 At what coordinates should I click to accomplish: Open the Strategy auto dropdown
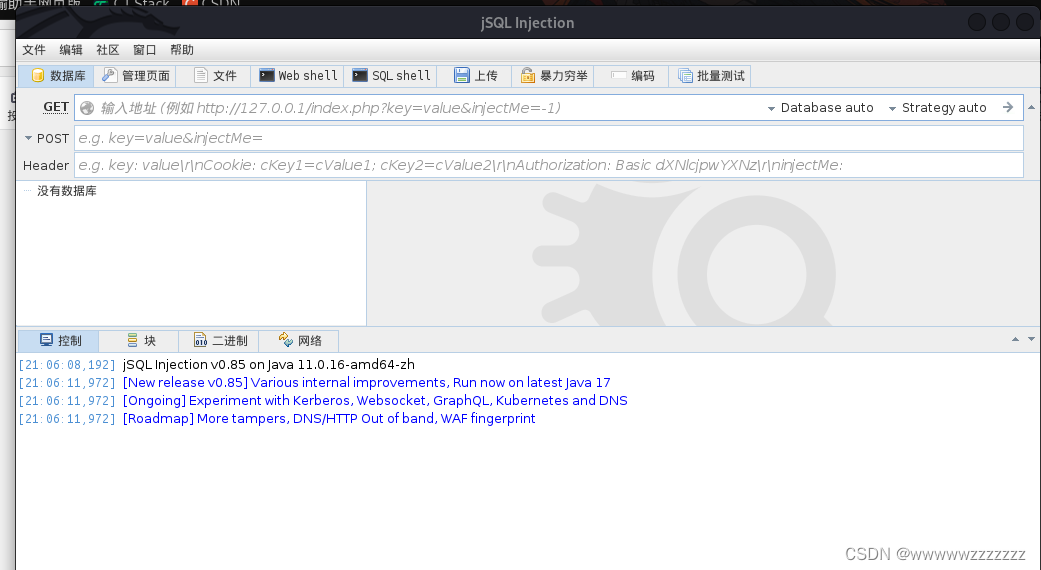pyautogui.click(x=937, y=107)
